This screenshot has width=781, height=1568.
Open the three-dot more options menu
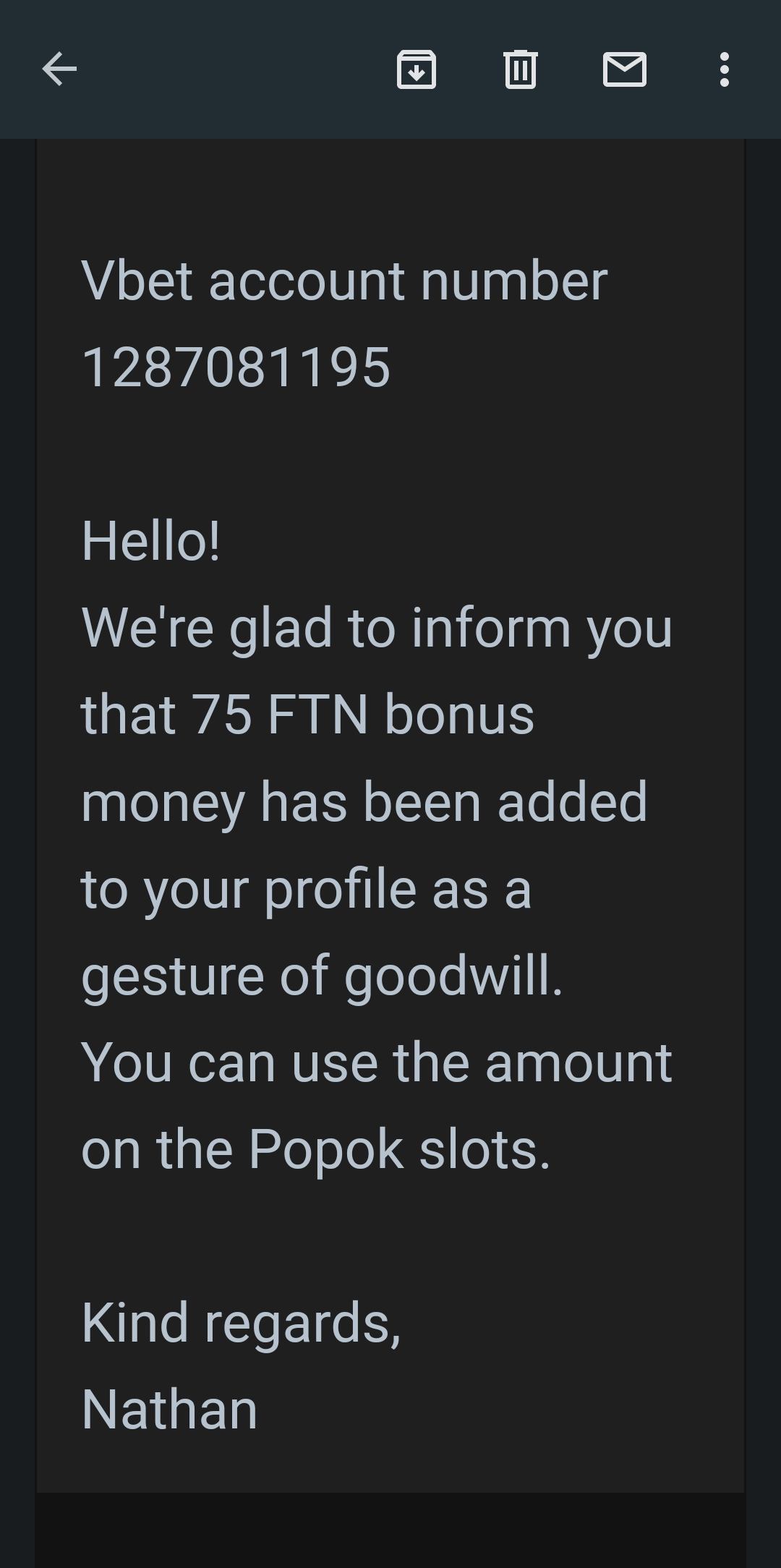pos(724,69)
